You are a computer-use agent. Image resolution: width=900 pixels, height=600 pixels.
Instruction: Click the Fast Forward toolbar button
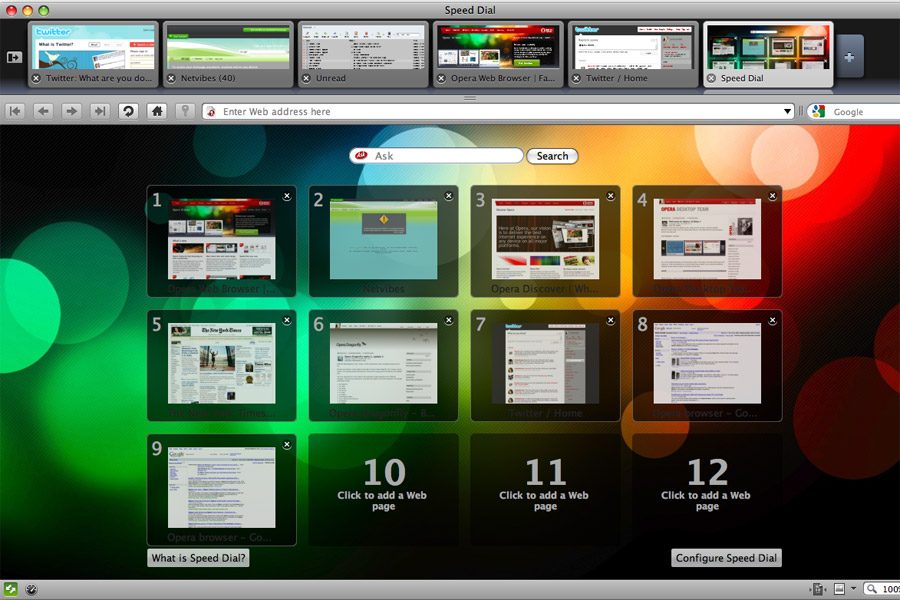[x=99, y=112]
